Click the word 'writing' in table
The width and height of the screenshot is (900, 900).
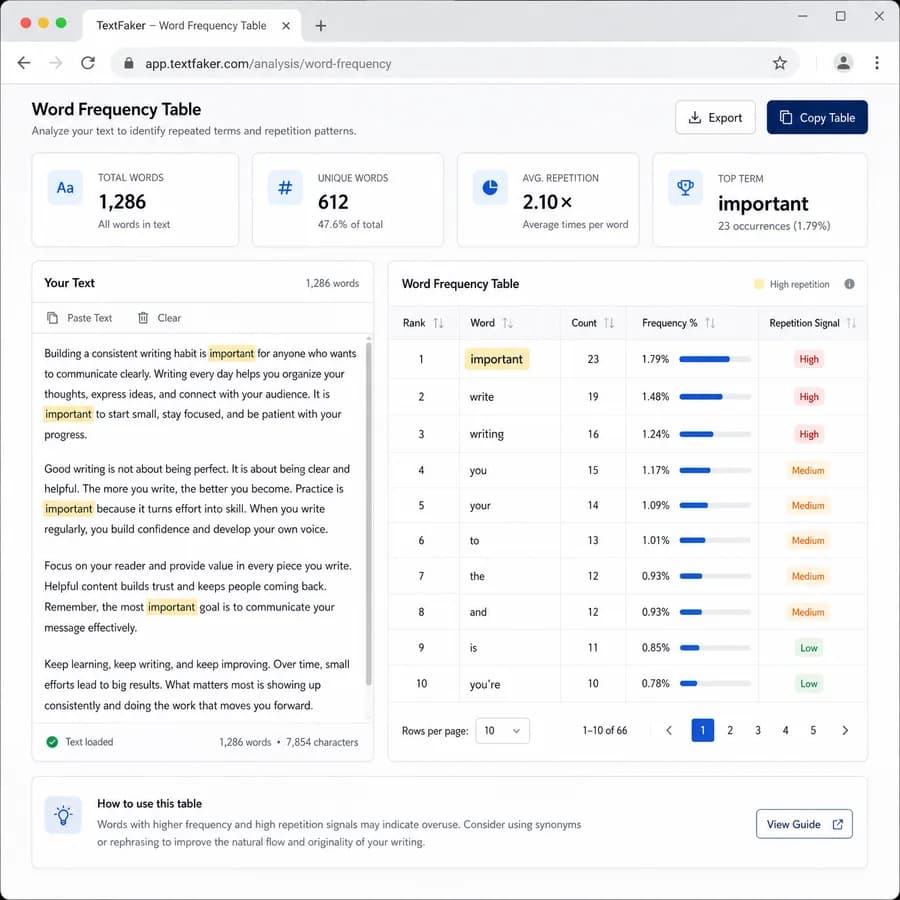487,434
